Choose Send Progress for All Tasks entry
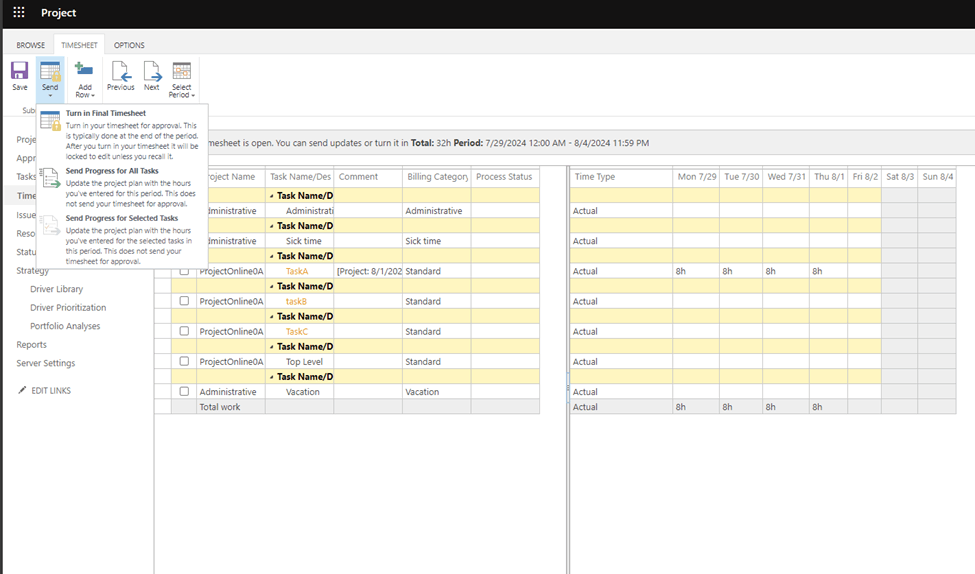This screenshot has width=975, height=574. click(122, 187)
